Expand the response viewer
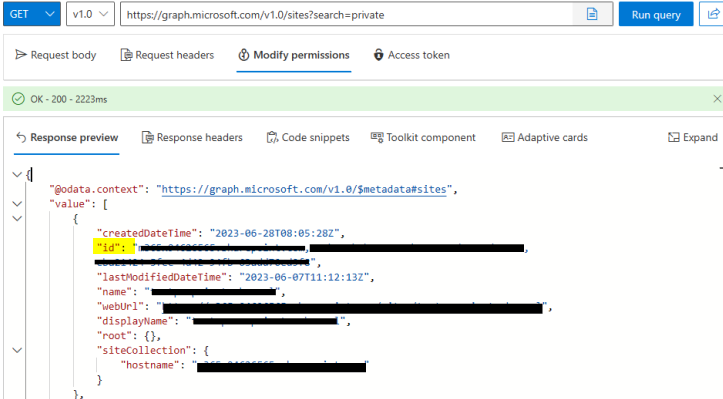Viewport: 723px width, 399px height. point(693,137)
